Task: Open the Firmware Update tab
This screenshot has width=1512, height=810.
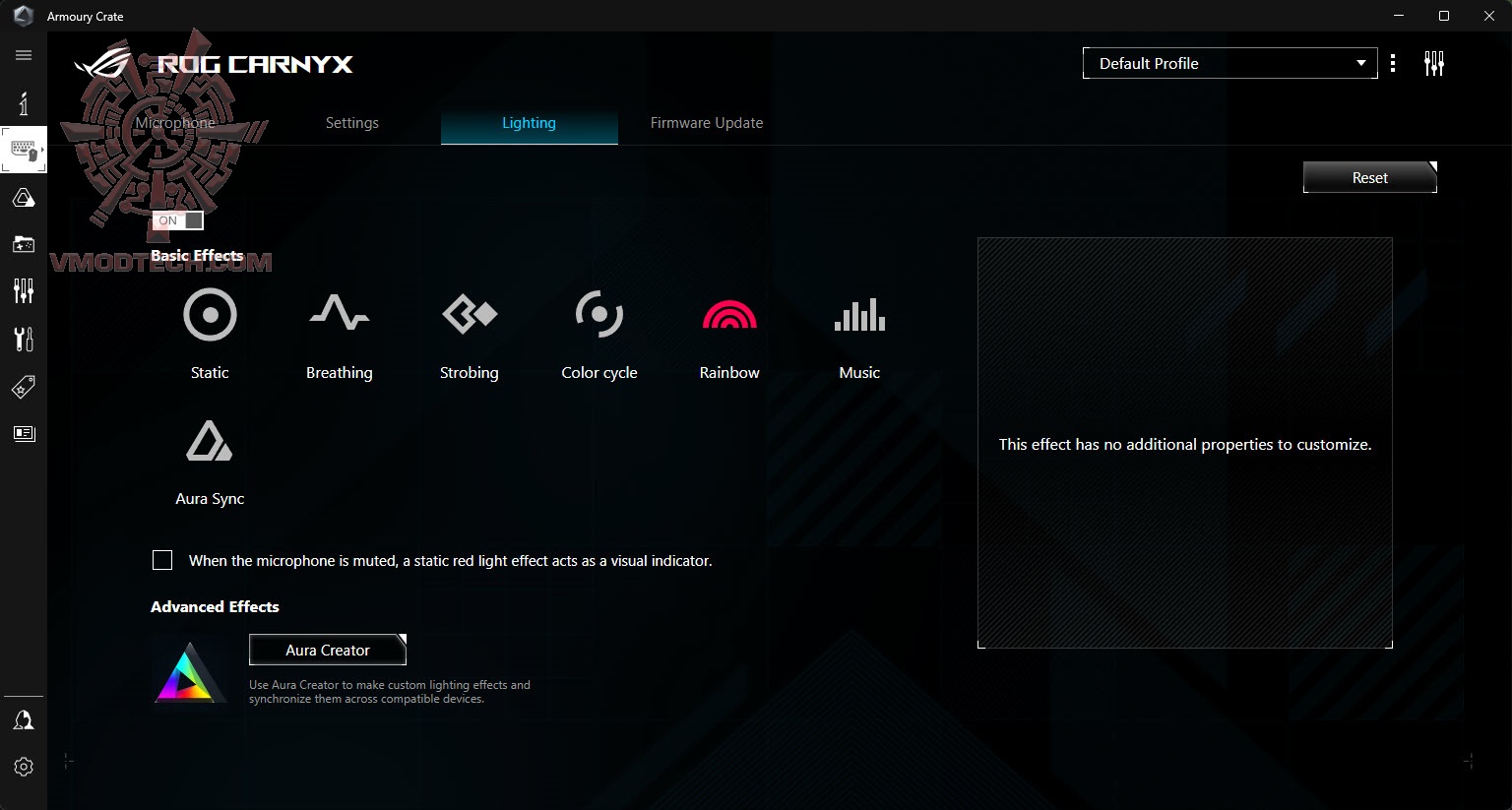Action: (x=707, y=123)
